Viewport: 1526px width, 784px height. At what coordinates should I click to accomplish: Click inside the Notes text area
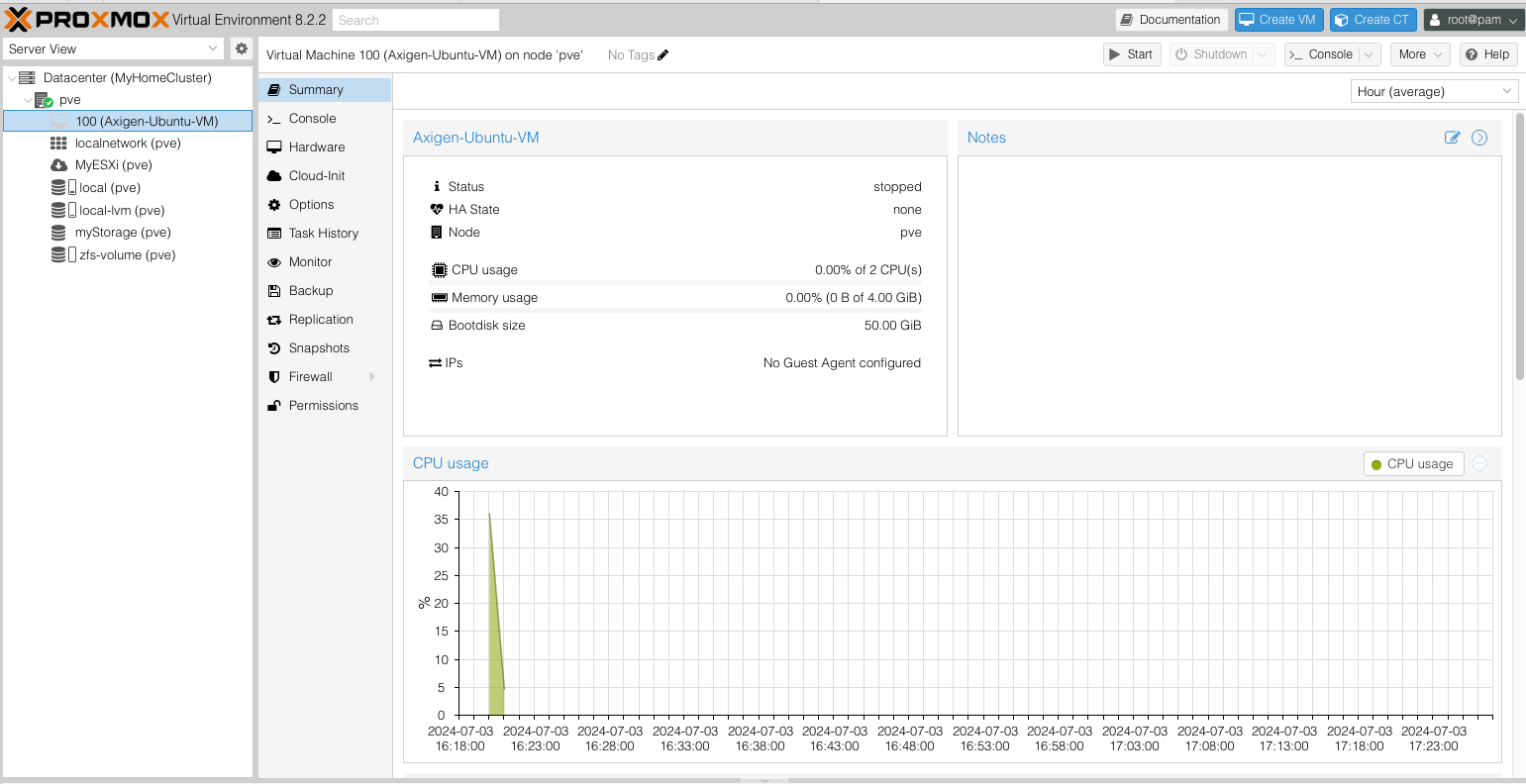[1230, 295]
